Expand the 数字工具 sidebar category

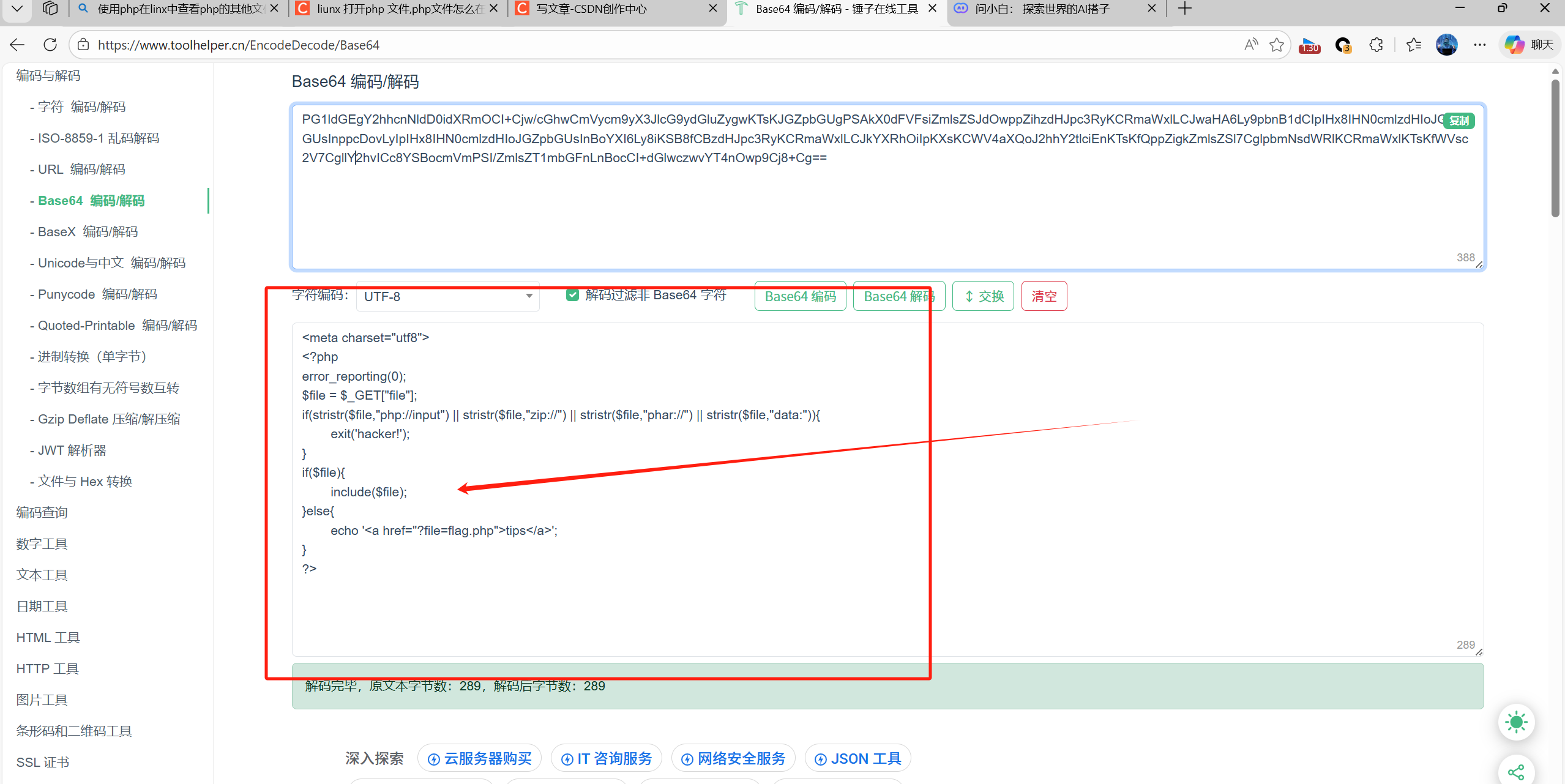point(42,543)
